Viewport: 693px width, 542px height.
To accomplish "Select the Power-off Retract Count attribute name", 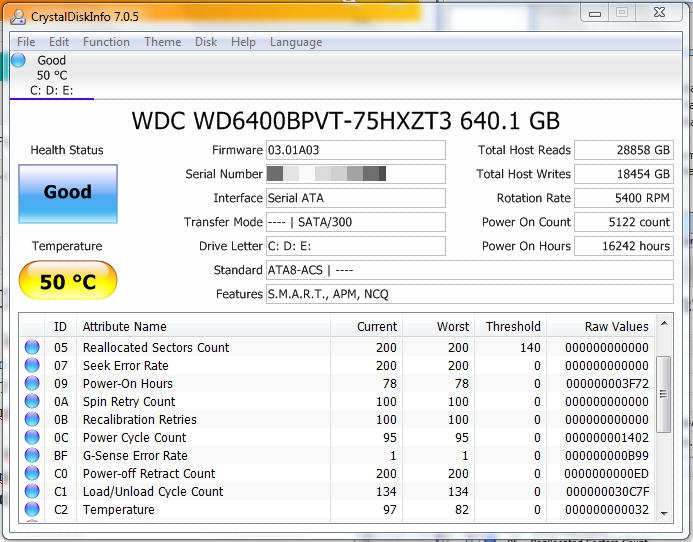I will pos(149,473).
